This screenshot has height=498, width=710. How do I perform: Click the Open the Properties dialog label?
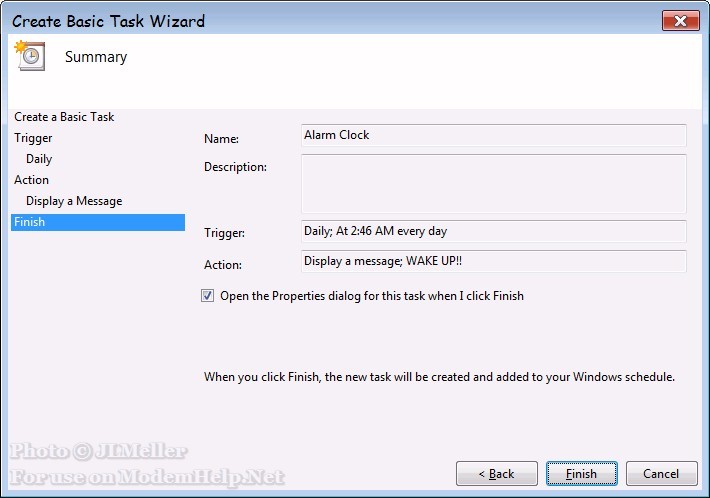tap(372, 296)
